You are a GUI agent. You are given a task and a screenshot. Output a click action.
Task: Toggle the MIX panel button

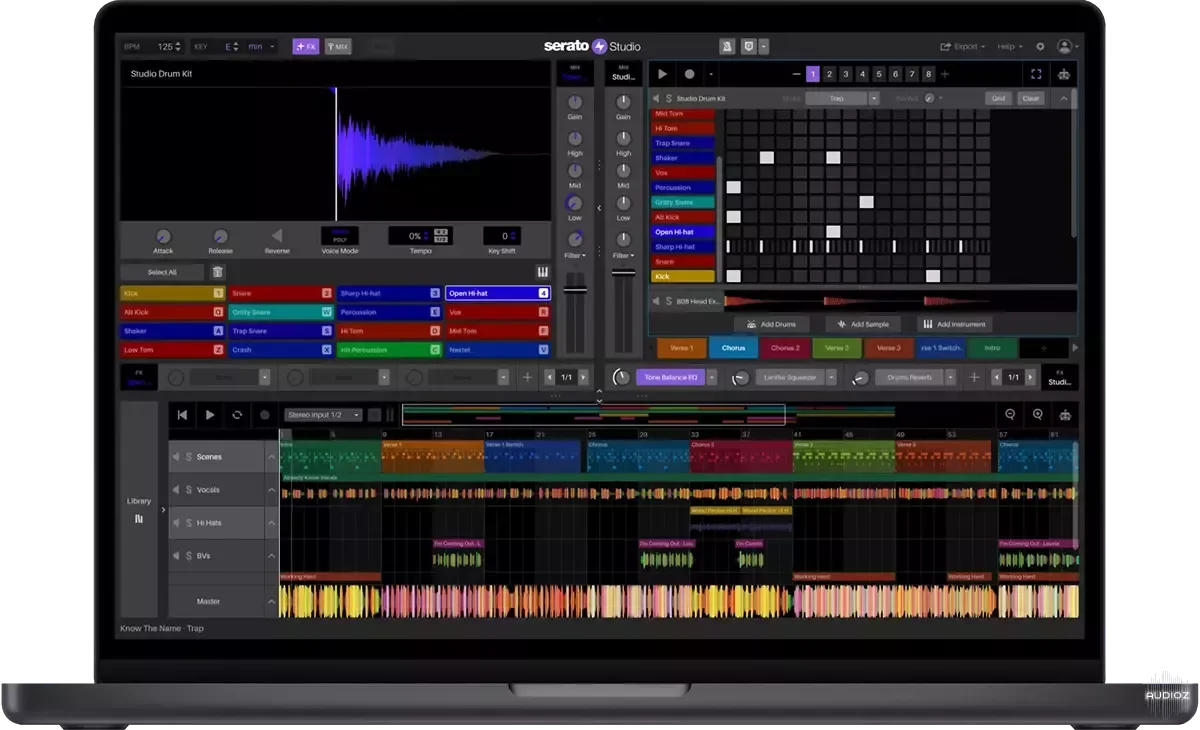point(338,46)
